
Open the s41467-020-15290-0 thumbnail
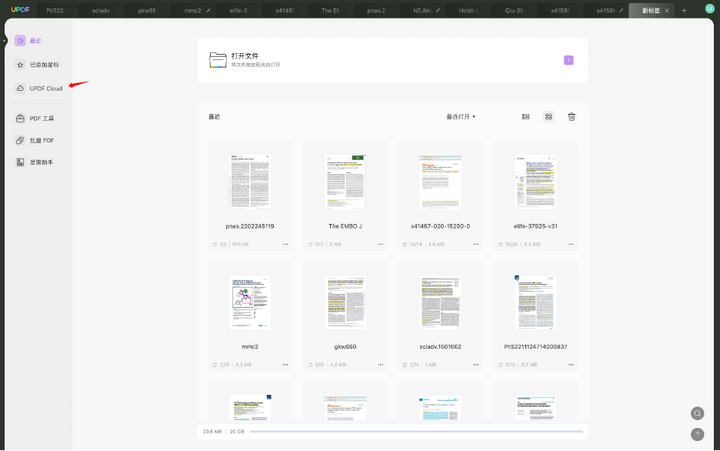[x=440, y=181]
